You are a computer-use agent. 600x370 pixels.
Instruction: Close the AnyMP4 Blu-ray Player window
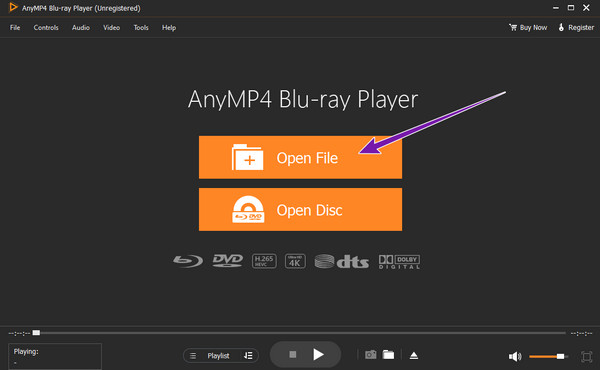[x=586, y=8]
